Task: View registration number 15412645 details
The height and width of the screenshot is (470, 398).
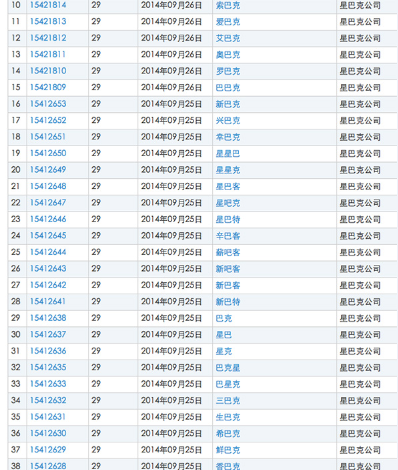Action: pos(48,236)
